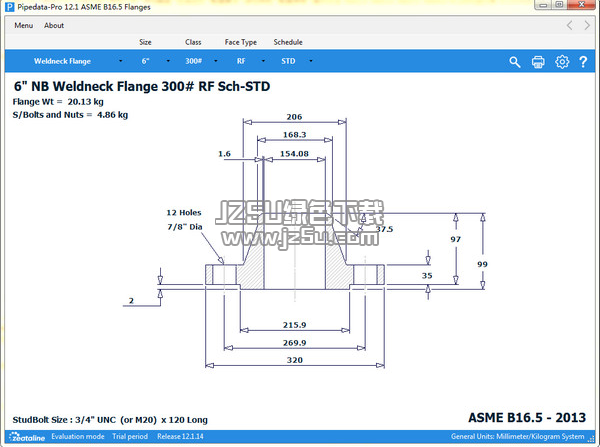Image resolution: width=600 pixels, height=447 pixels.
Task: Click the 2 raised face dimension
Action: (131, 301)
